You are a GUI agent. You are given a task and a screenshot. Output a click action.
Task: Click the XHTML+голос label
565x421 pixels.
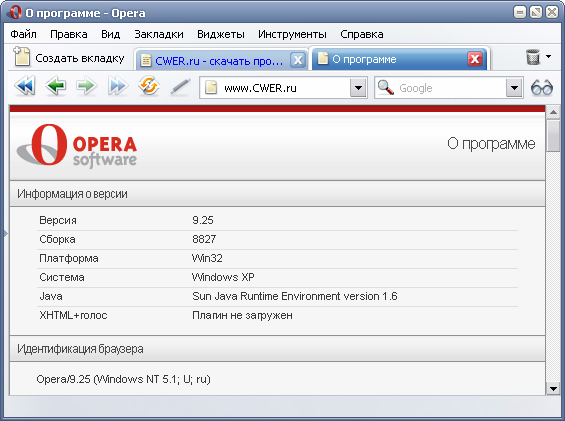[x=73, y=315]
